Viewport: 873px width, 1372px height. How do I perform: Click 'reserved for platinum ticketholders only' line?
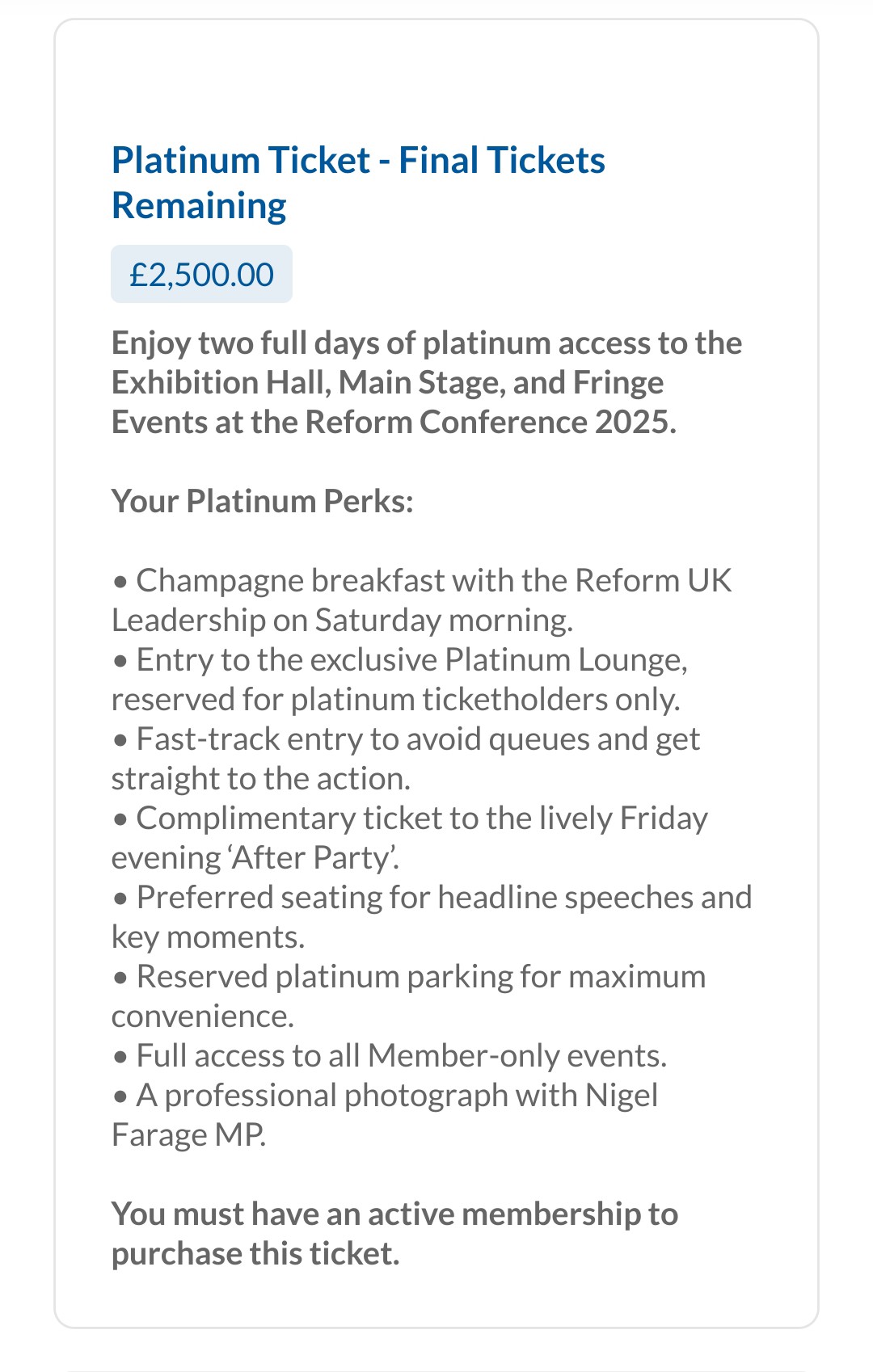point(395,700)
